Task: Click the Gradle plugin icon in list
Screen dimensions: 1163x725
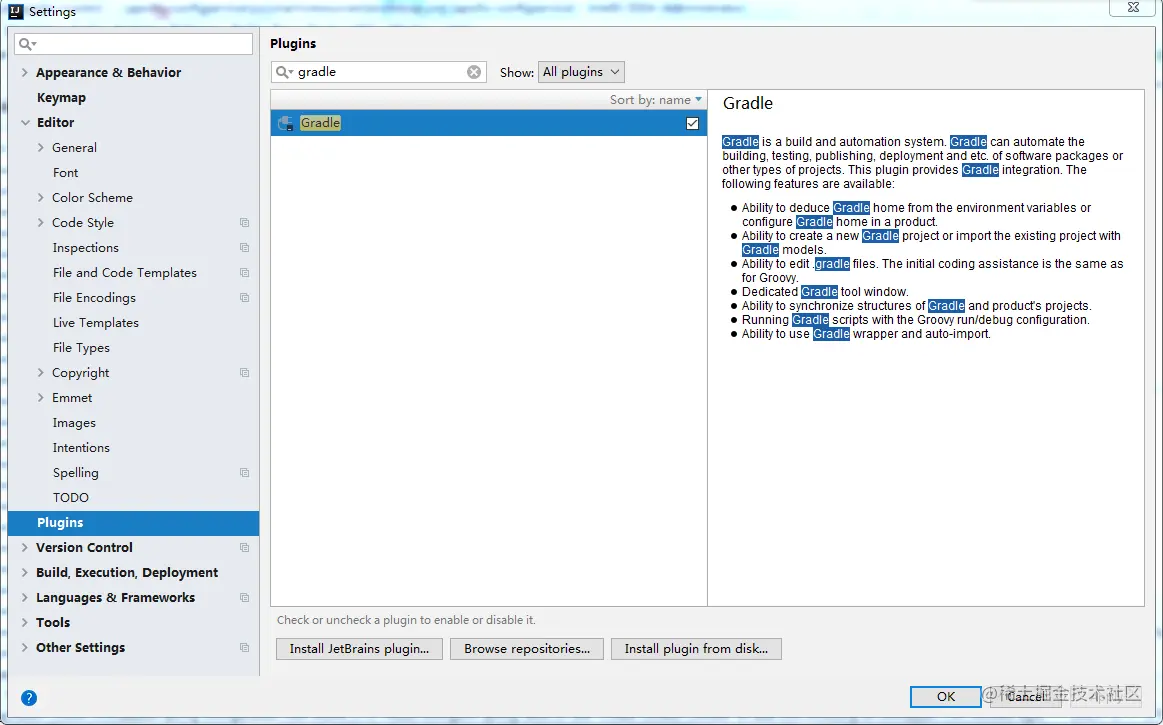Action: click(286, 123)
